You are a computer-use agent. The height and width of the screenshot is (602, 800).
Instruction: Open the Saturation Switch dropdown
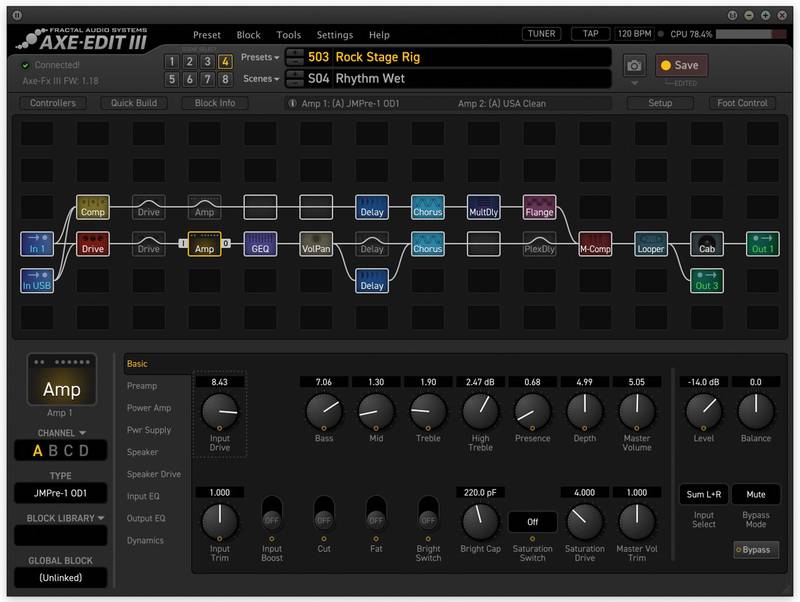[x=533, y=522]
